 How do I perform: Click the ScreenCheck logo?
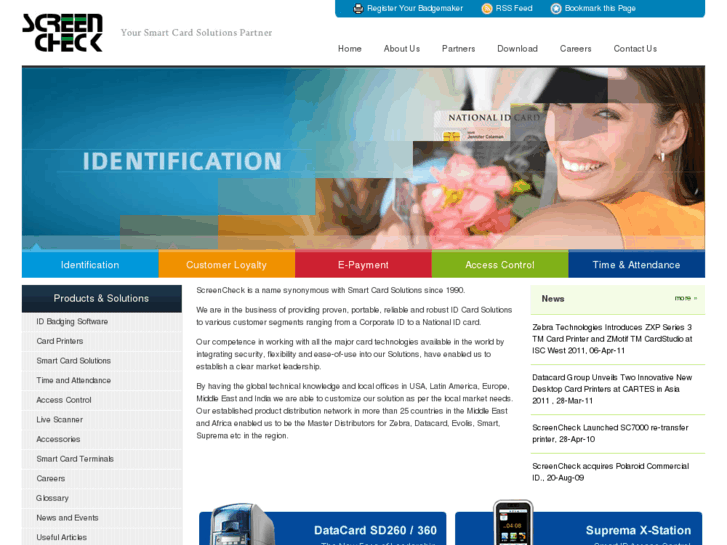tap(62, 32)
